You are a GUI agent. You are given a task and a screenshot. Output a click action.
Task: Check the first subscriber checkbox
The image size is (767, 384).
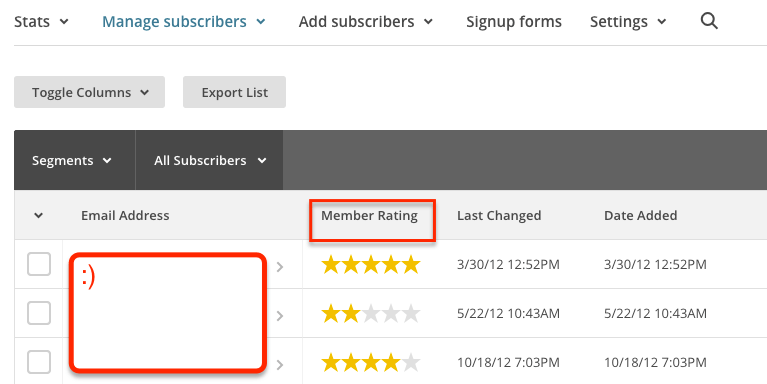point(39,264)
